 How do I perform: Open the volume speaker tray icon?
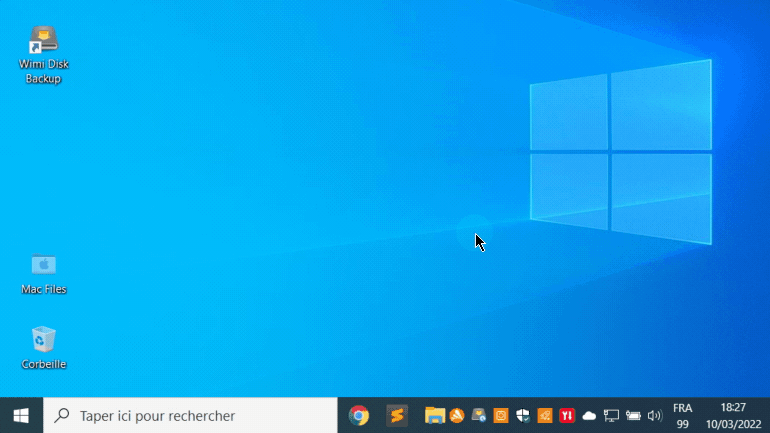coord(655,416)
